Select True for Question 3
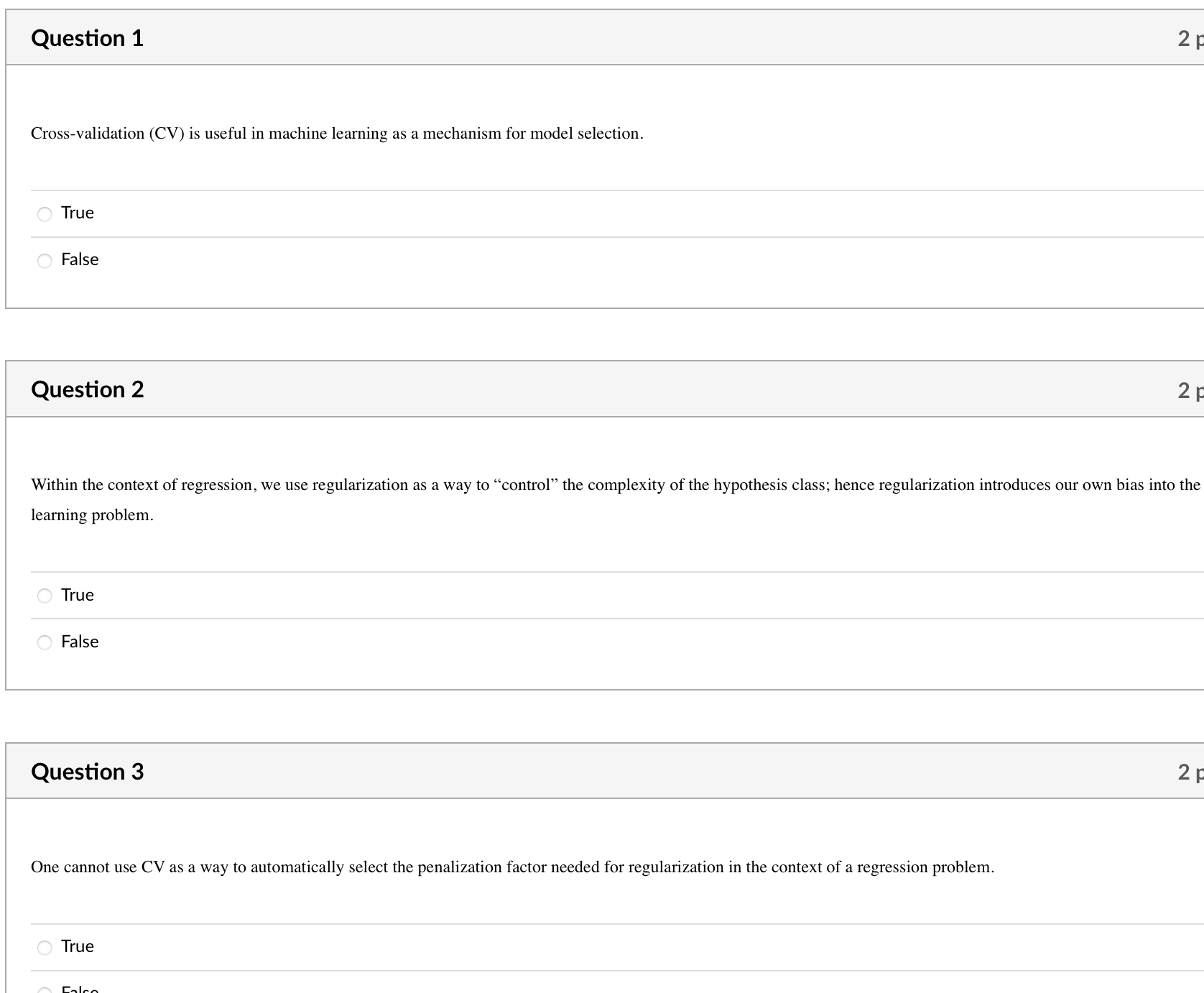Screen dimensions: 1204x993 [x=45, y=947]
